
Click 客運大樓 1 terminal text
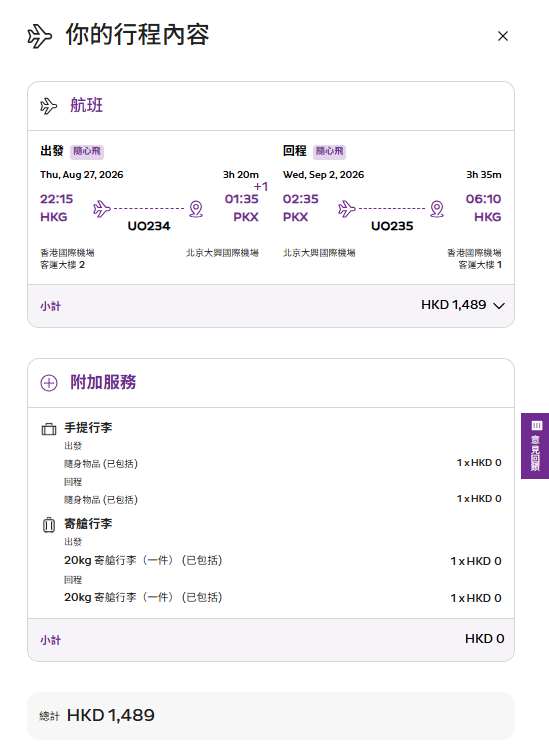click(x=480, y=265)
